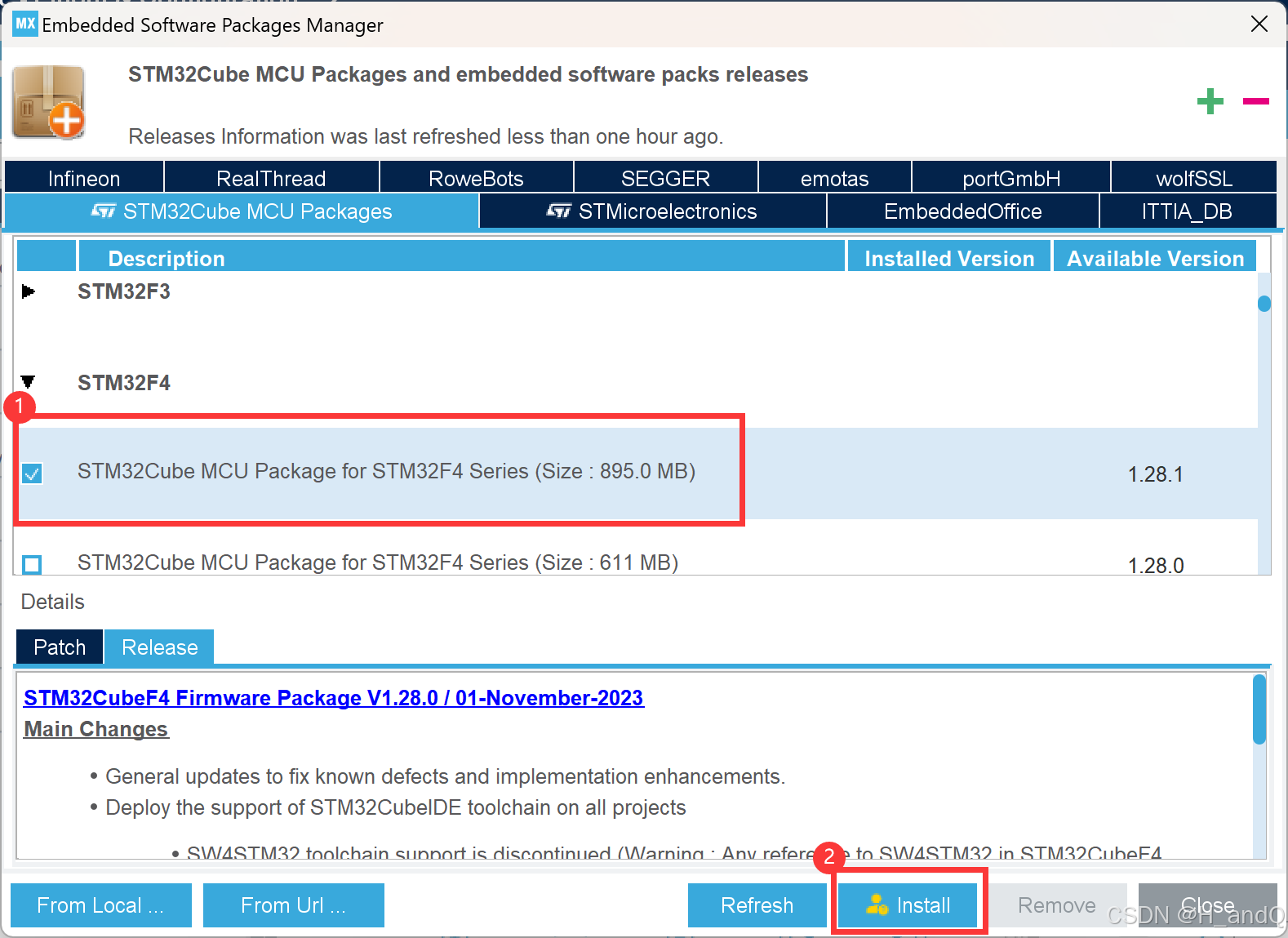Click the ST logo on STMicroelectronics tab
The image size is (1288, 938).
tap(558, 211)
